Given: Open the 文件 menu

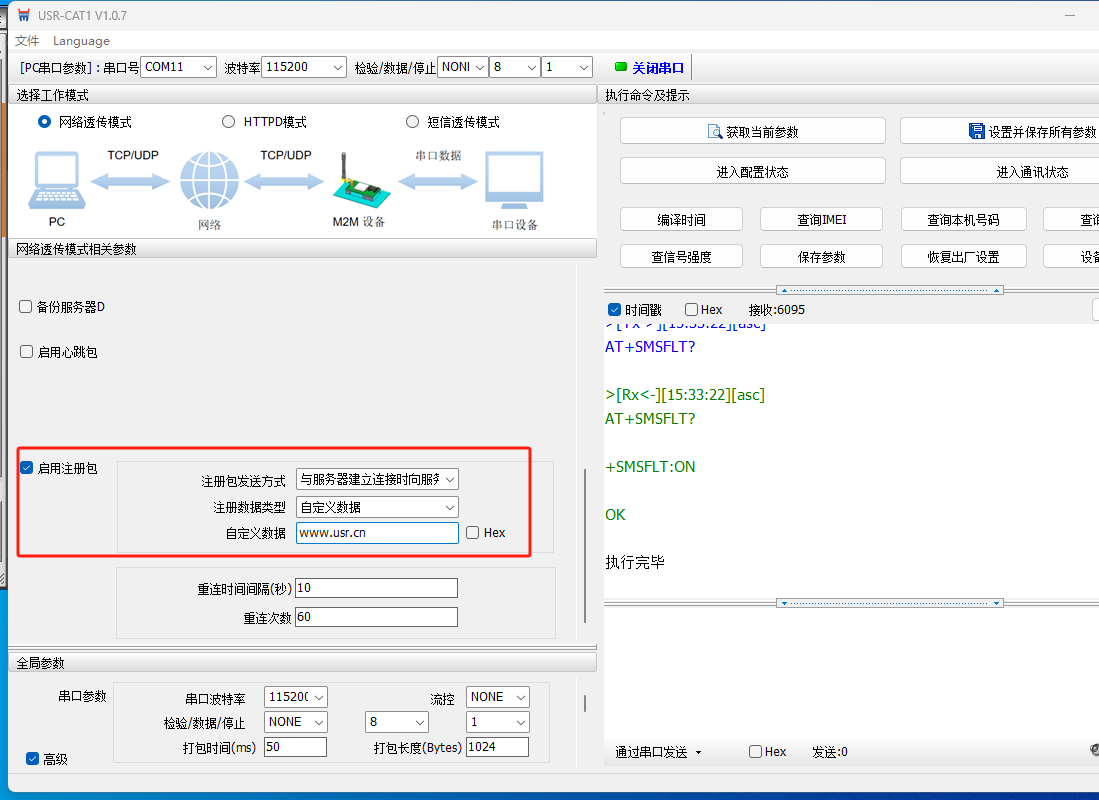Looking at the screenshot, I should point(27,41).
